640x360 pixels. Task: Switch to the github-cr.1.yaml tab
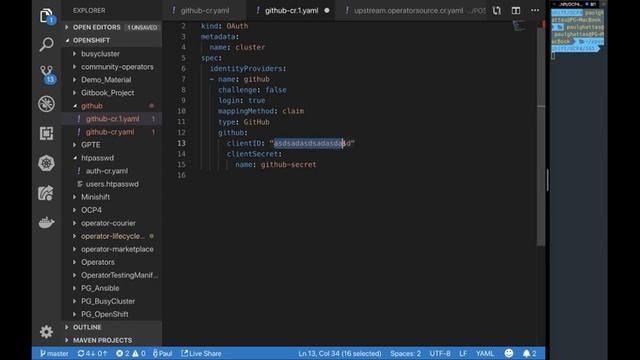pos(291,11)
